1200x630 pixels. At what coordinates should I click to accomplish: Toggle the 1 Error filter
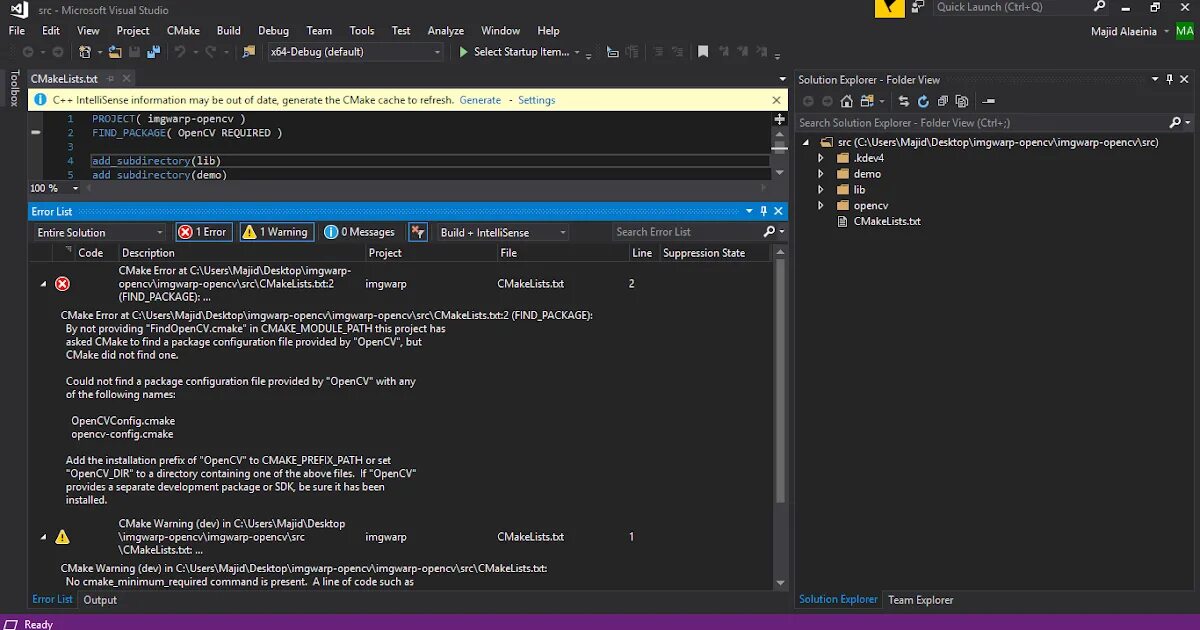click(204, 232)
